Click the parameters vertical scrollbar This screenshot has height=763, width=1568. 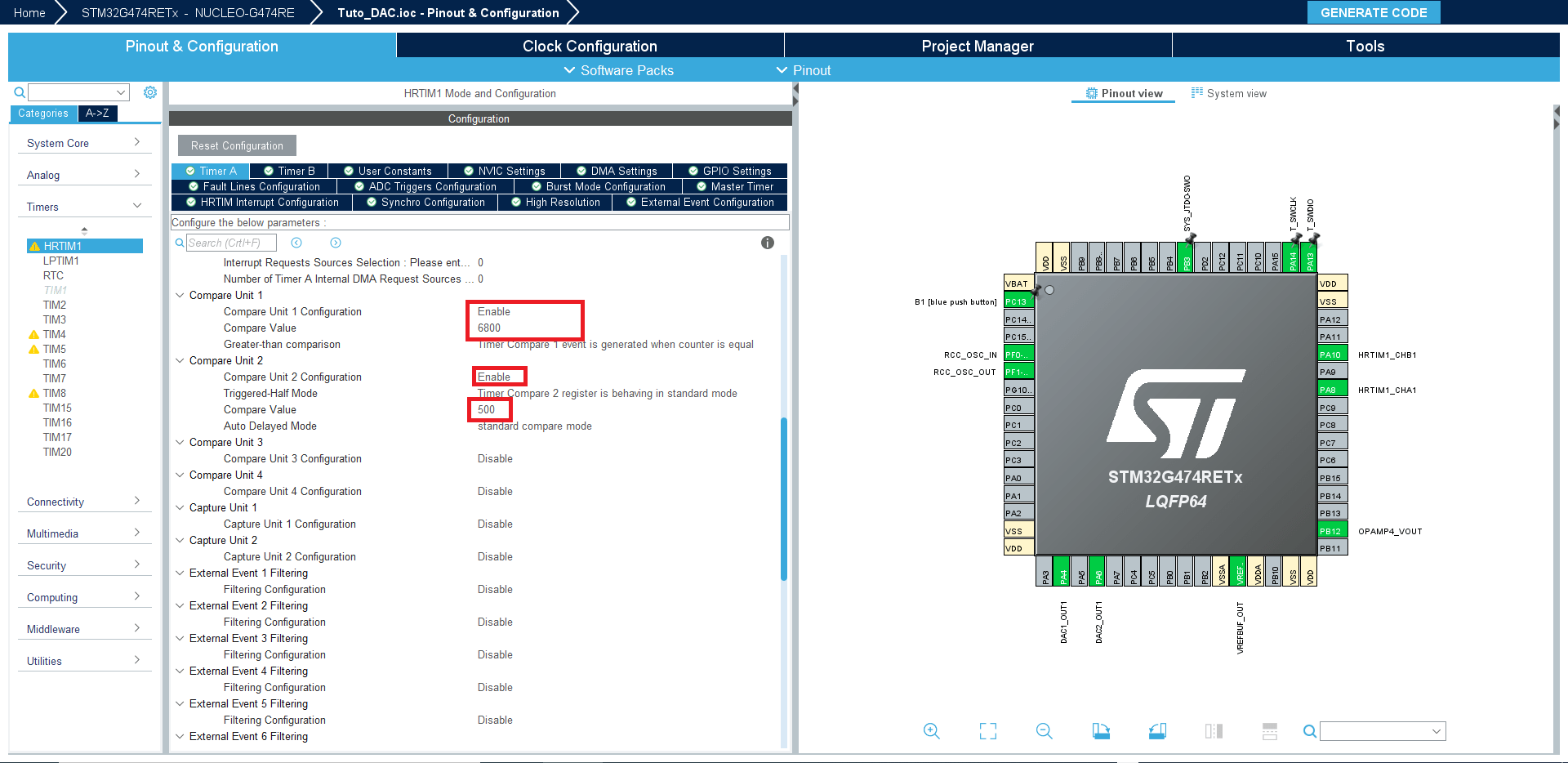point(784,498)
